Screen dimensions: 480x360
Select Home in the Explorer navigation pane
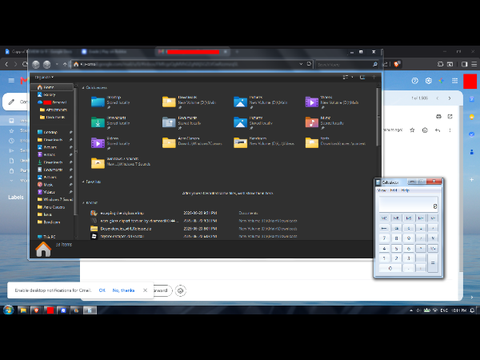point(49,87)
